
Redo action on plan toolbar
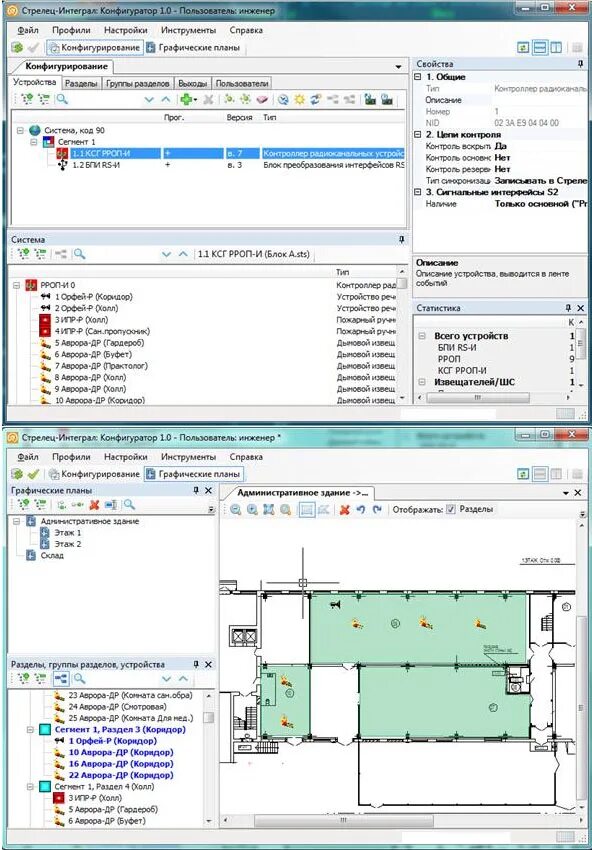[x=377, y=510]
